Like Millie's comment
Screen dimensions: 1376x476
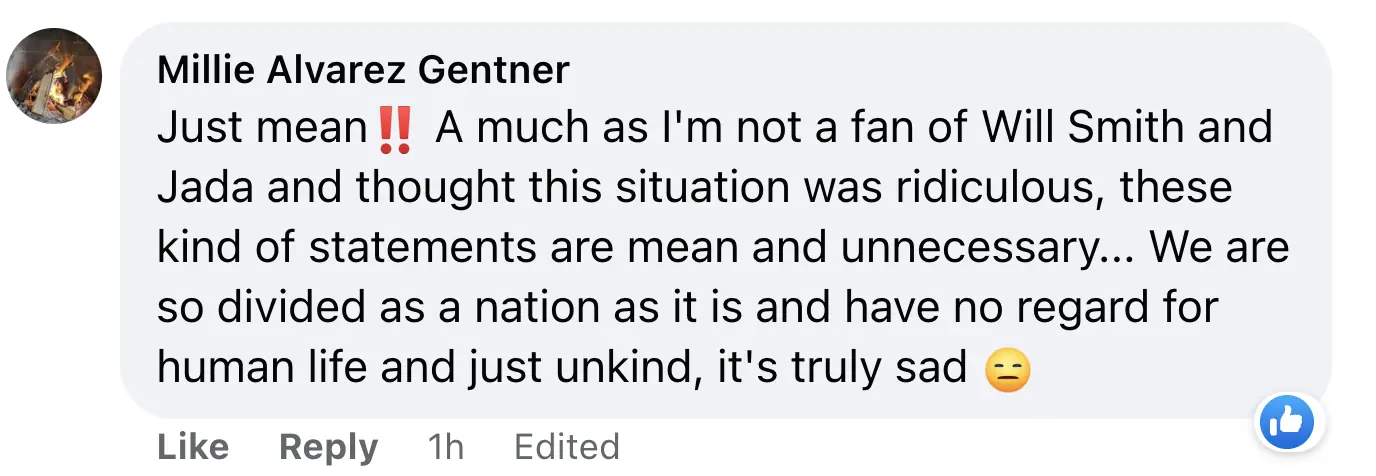(193, 446)
